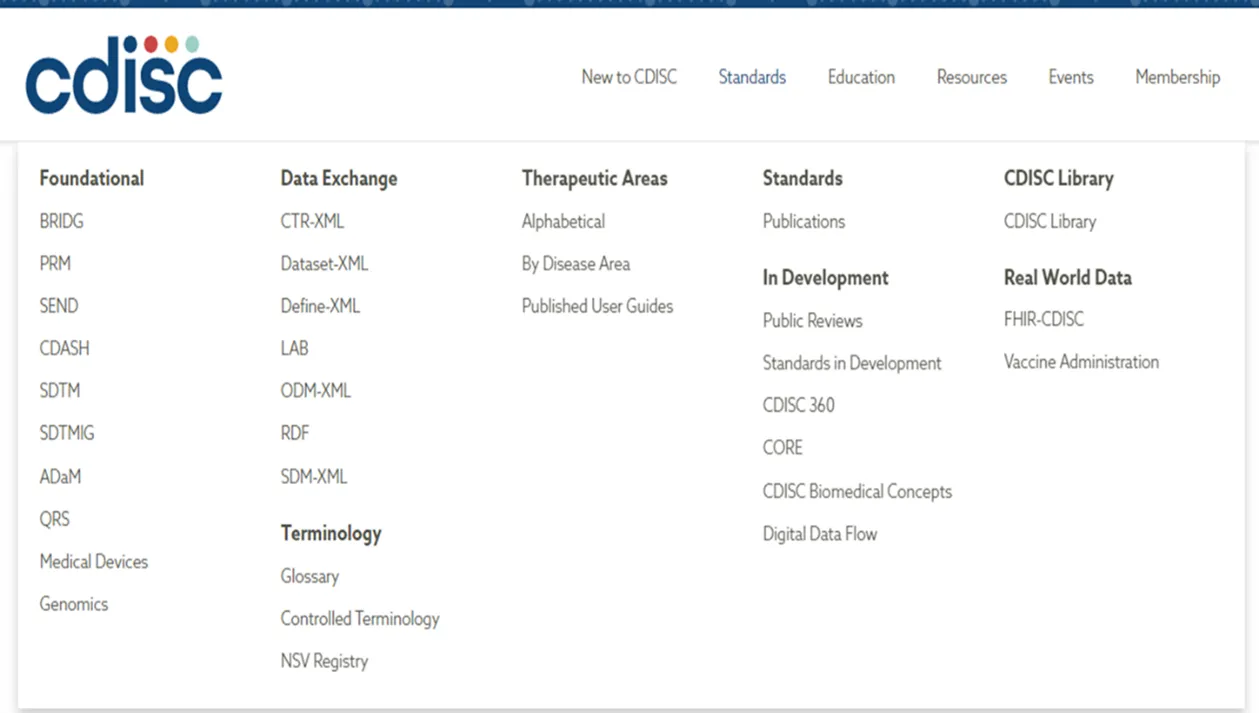View therapeutic areas via the Alphabetical link
1259x713 pixels.
coord(563,221)
